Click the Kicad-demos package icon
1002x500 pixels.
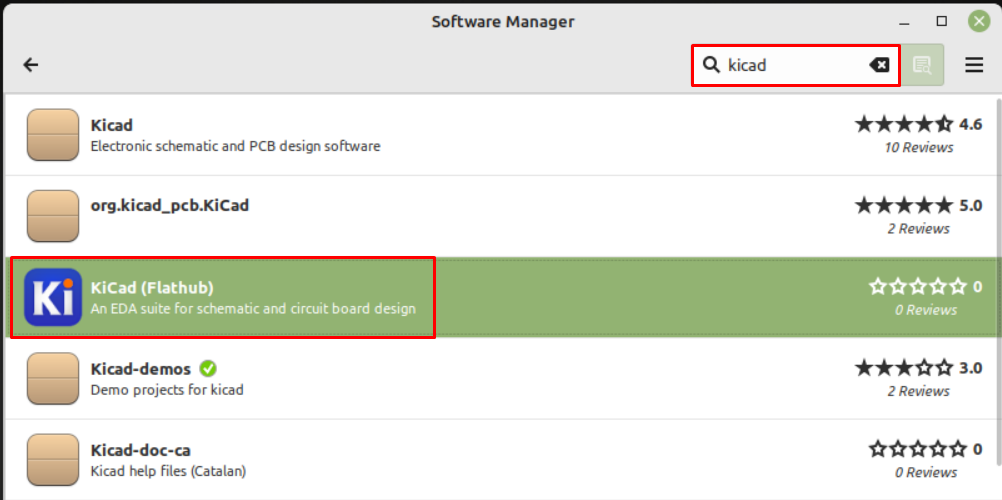53,379
